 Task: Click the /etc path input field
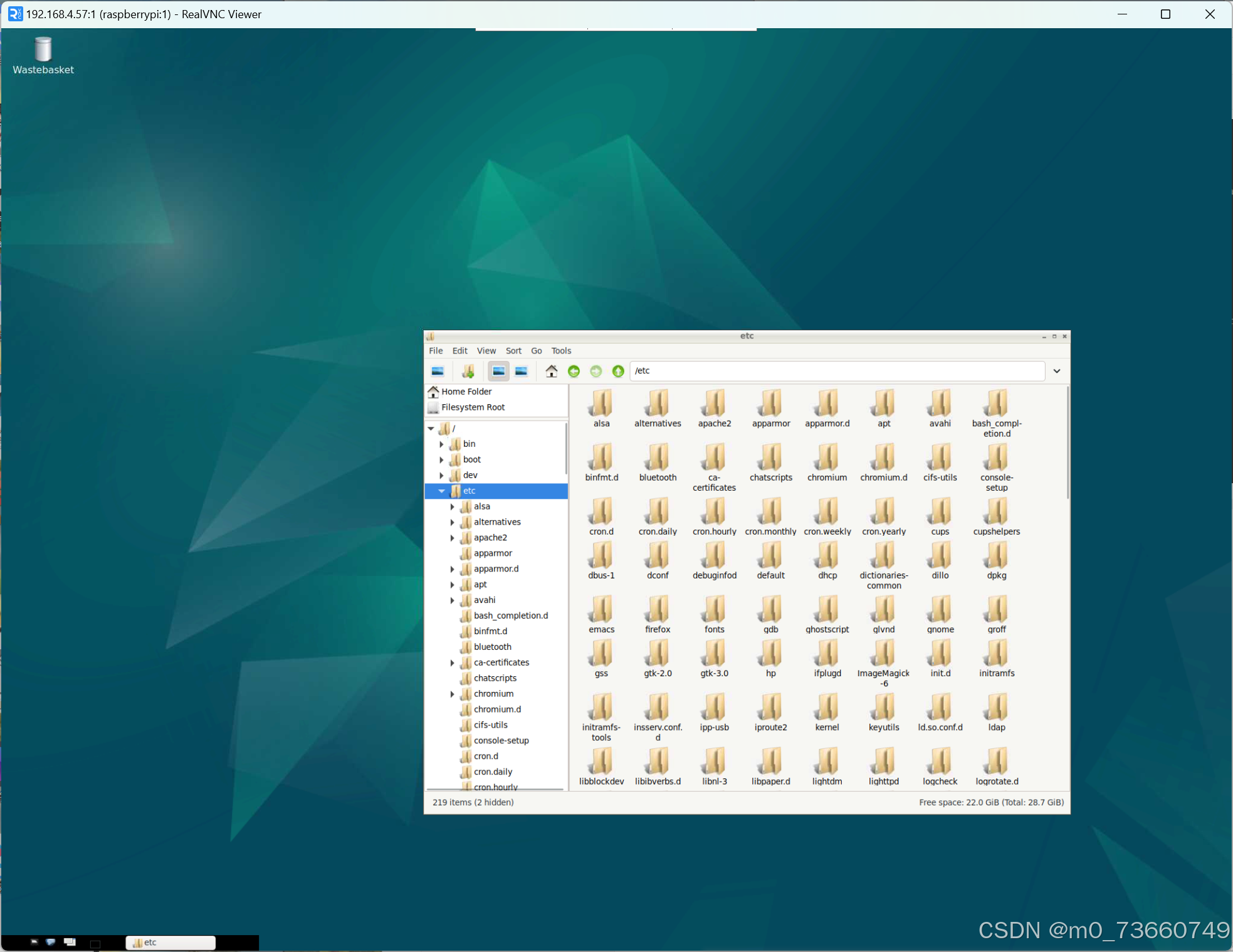(x=837, y=371)
